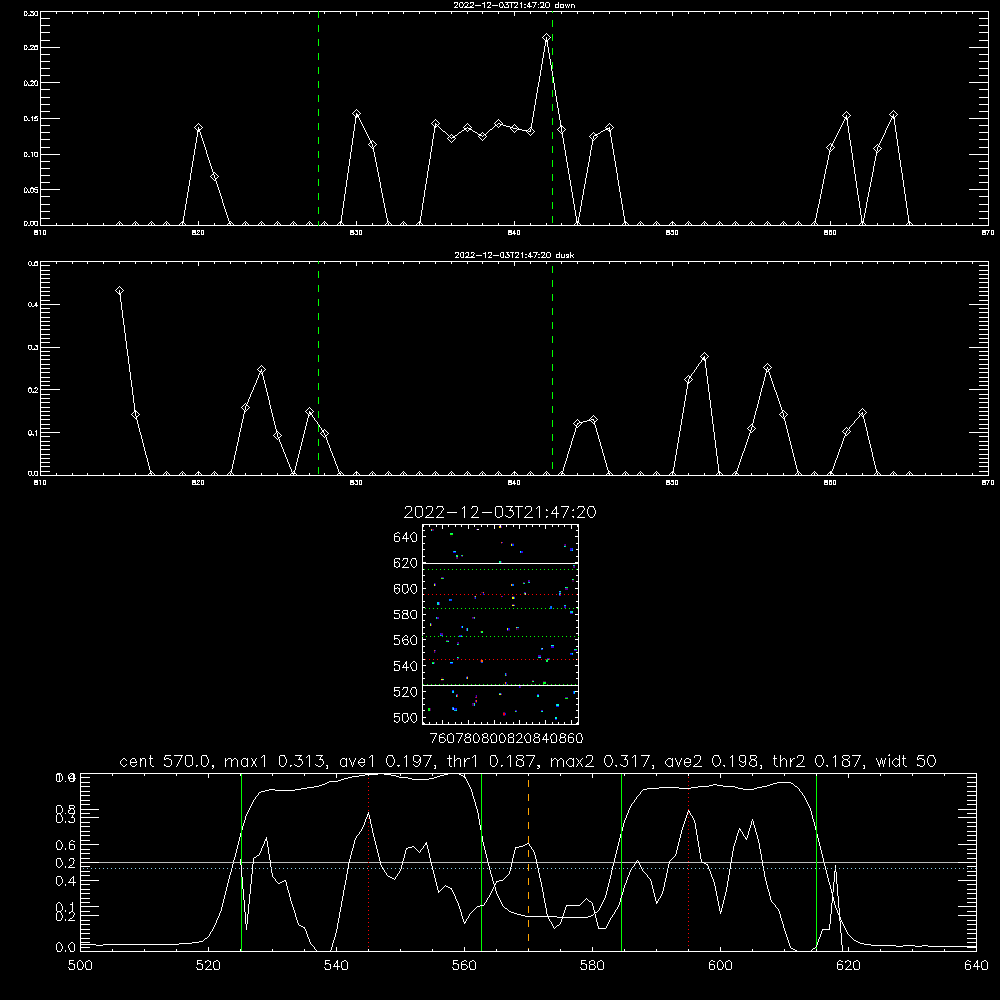
Task: Click the '520' x-axis label of bottom plot
Action: (x=208, y=966)
